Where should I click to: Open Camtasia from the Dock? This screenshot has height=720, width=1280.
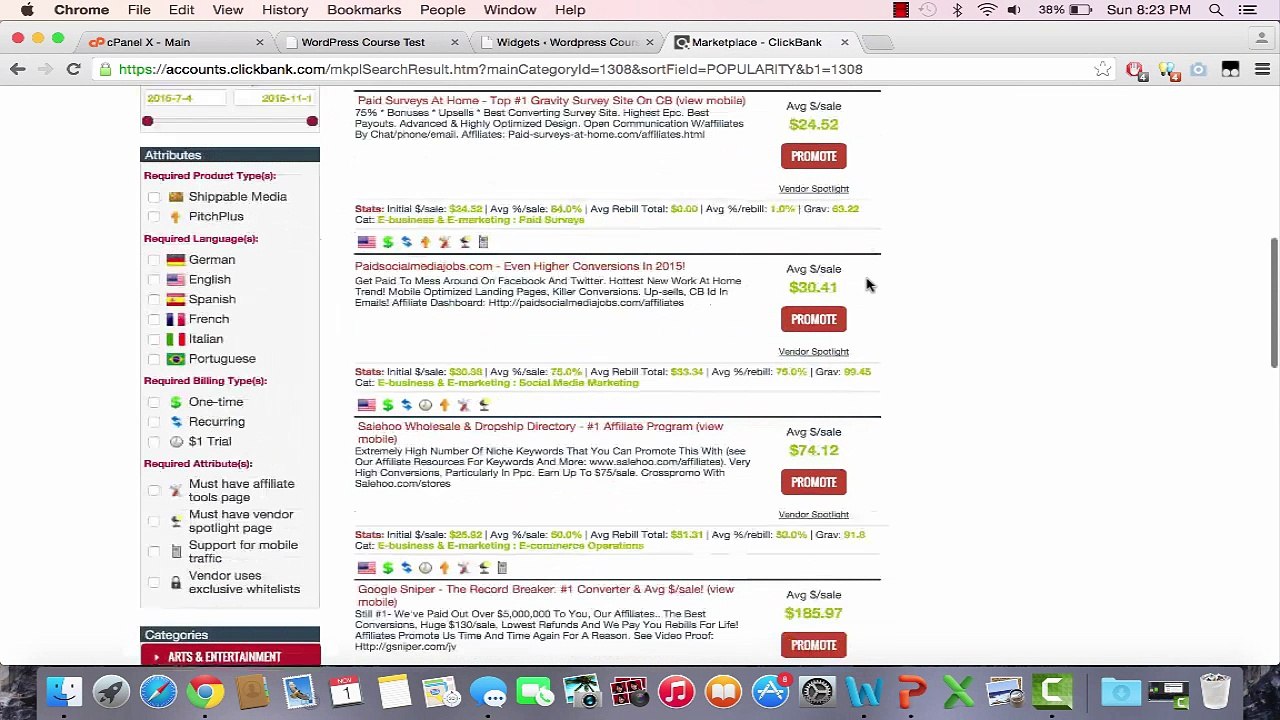coord(1053,692)
